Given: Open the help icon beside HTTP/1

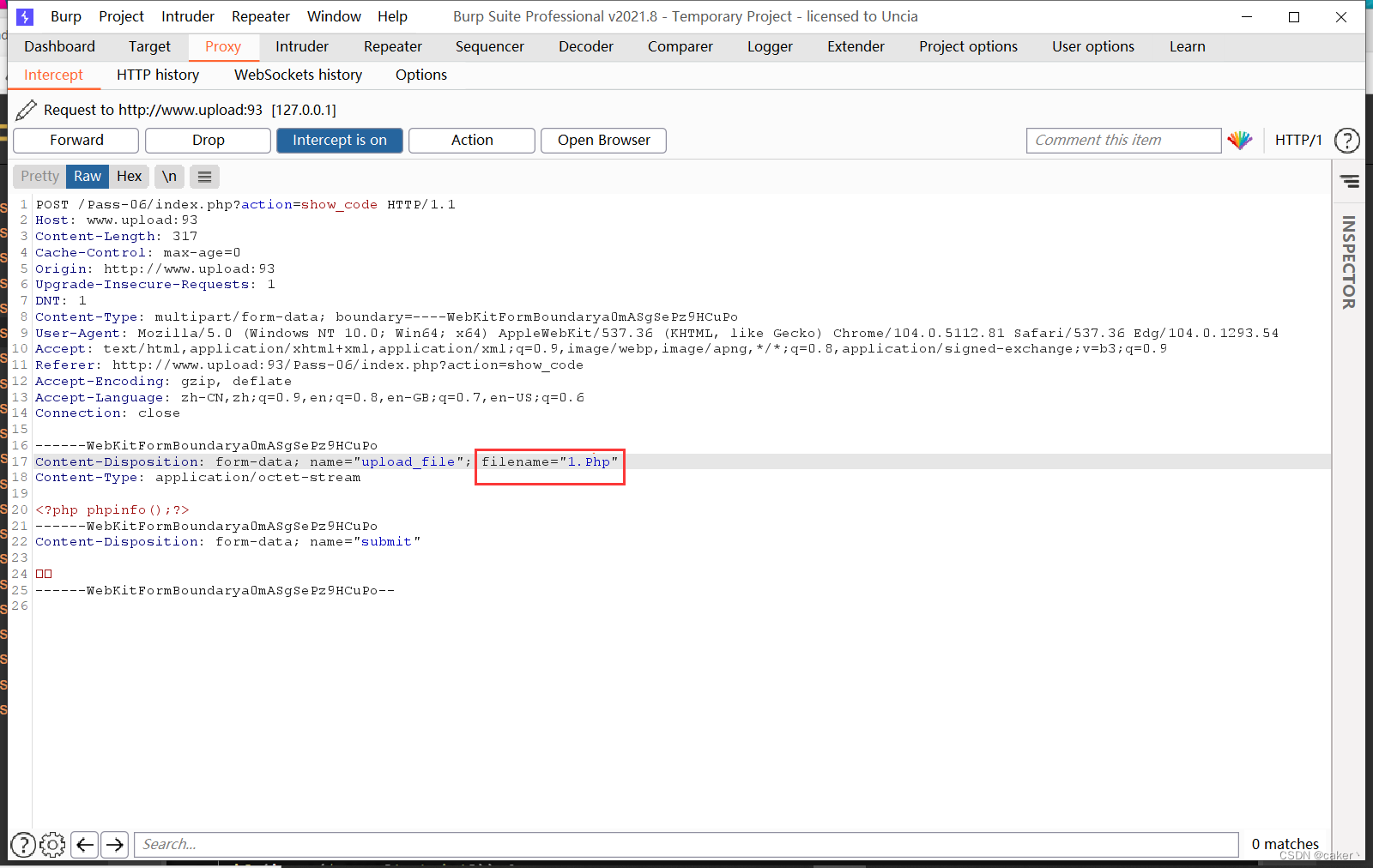Looking at the screenshot, I should [1347, 140].
